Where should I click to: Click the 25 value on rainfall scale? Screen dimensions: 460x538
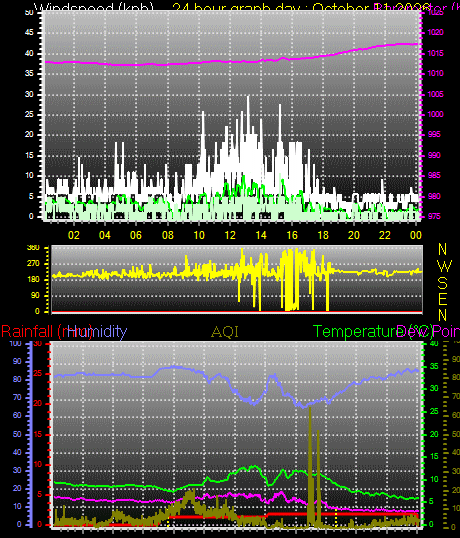pos(38,373)
